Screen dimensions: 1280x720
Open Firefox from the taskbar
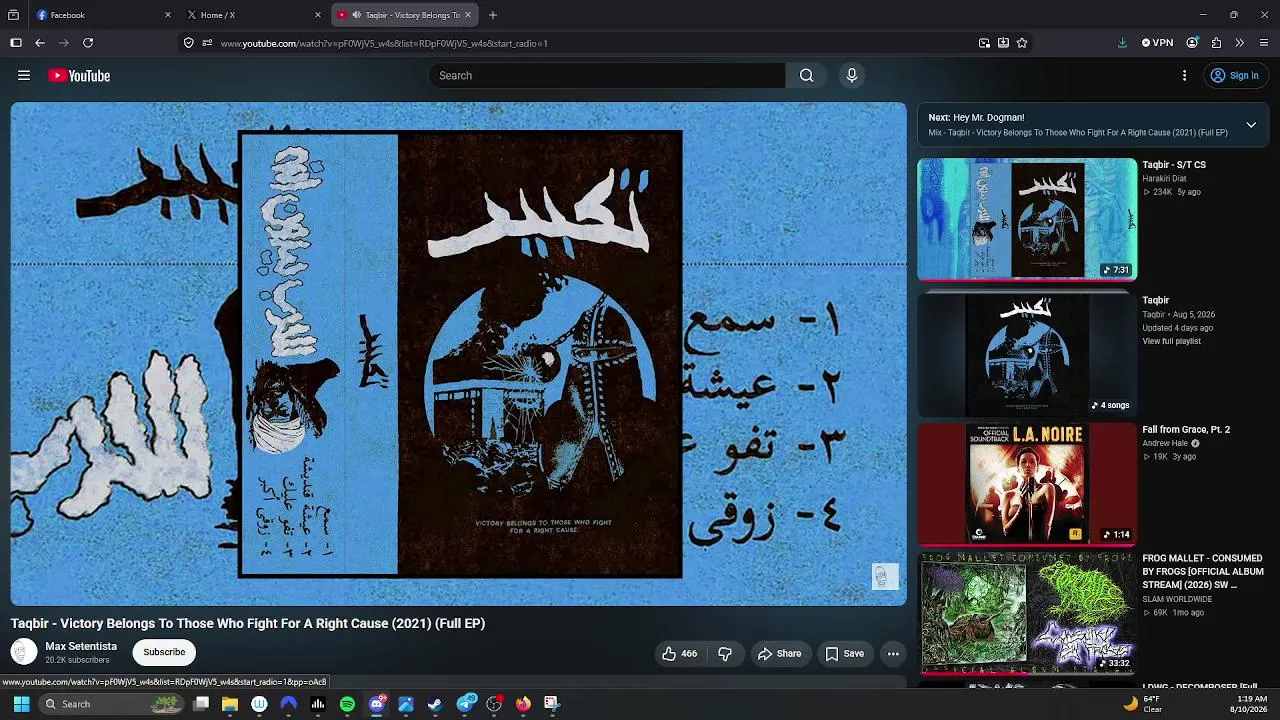click(523, 704)
